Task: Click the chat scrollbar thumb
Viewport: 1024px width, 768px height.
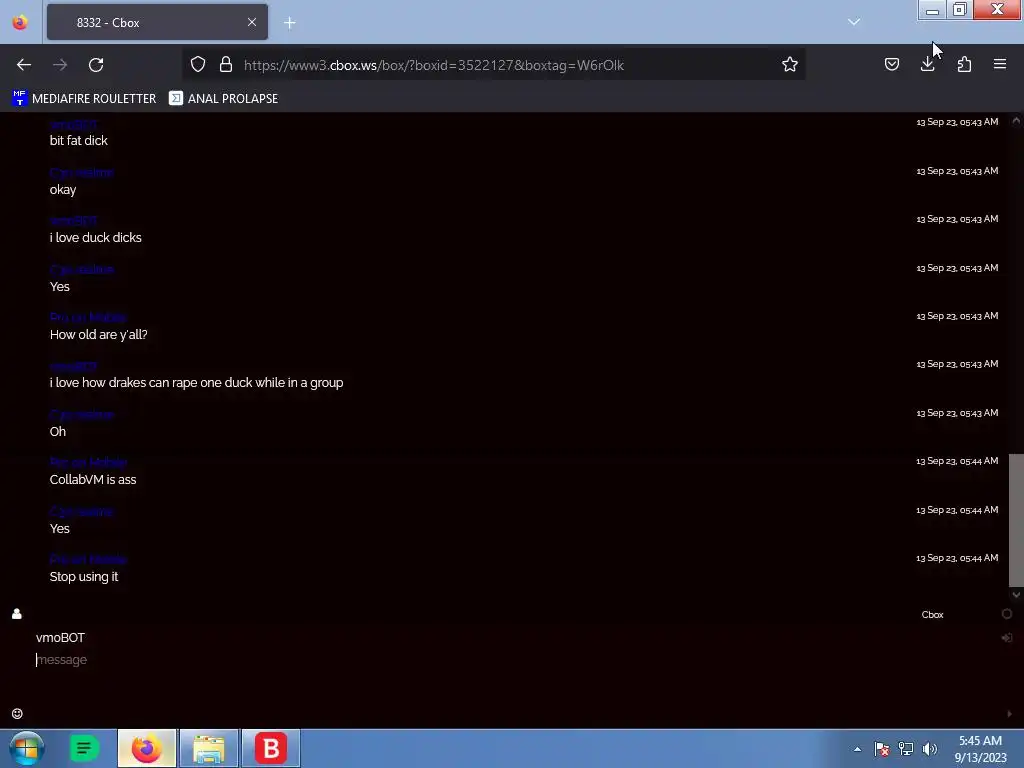Action: click(x=1016, y=520)
